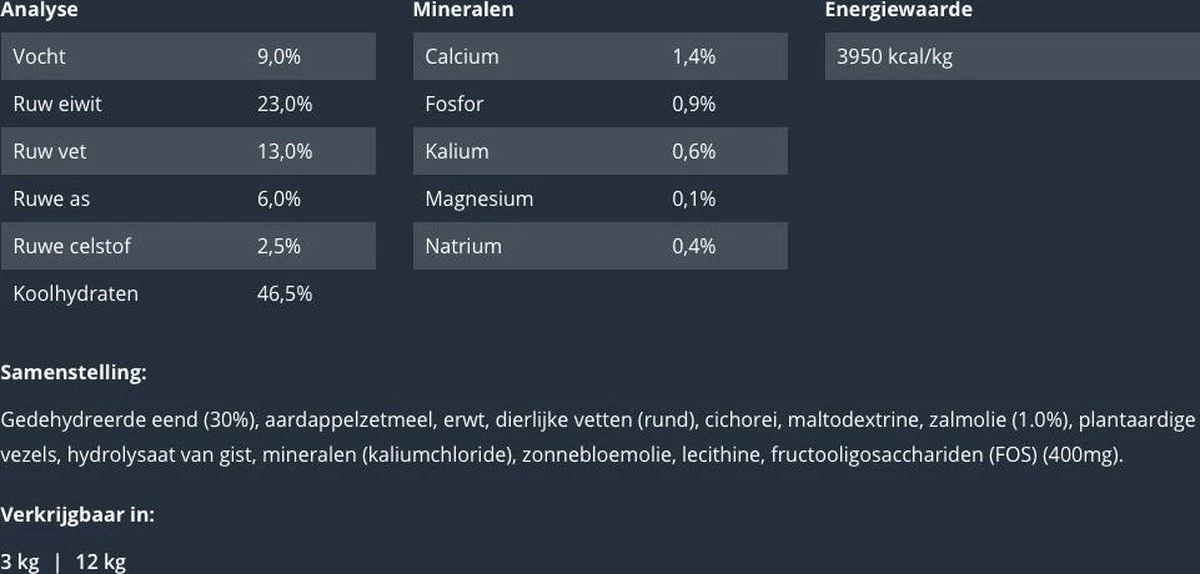Screen dimensions: 1200x574
Task: Click the Ruwe celstof 2,5% value
Action: click(279, 246)
